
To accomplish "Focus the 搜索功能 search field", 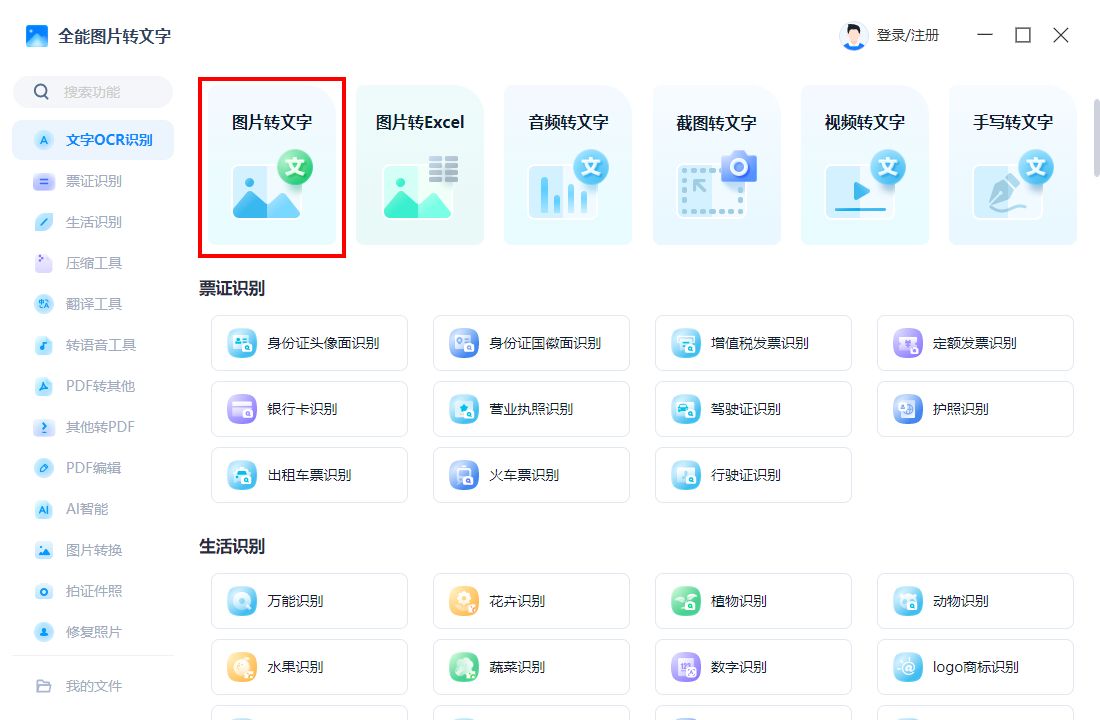I will click(x=93, y=92).
